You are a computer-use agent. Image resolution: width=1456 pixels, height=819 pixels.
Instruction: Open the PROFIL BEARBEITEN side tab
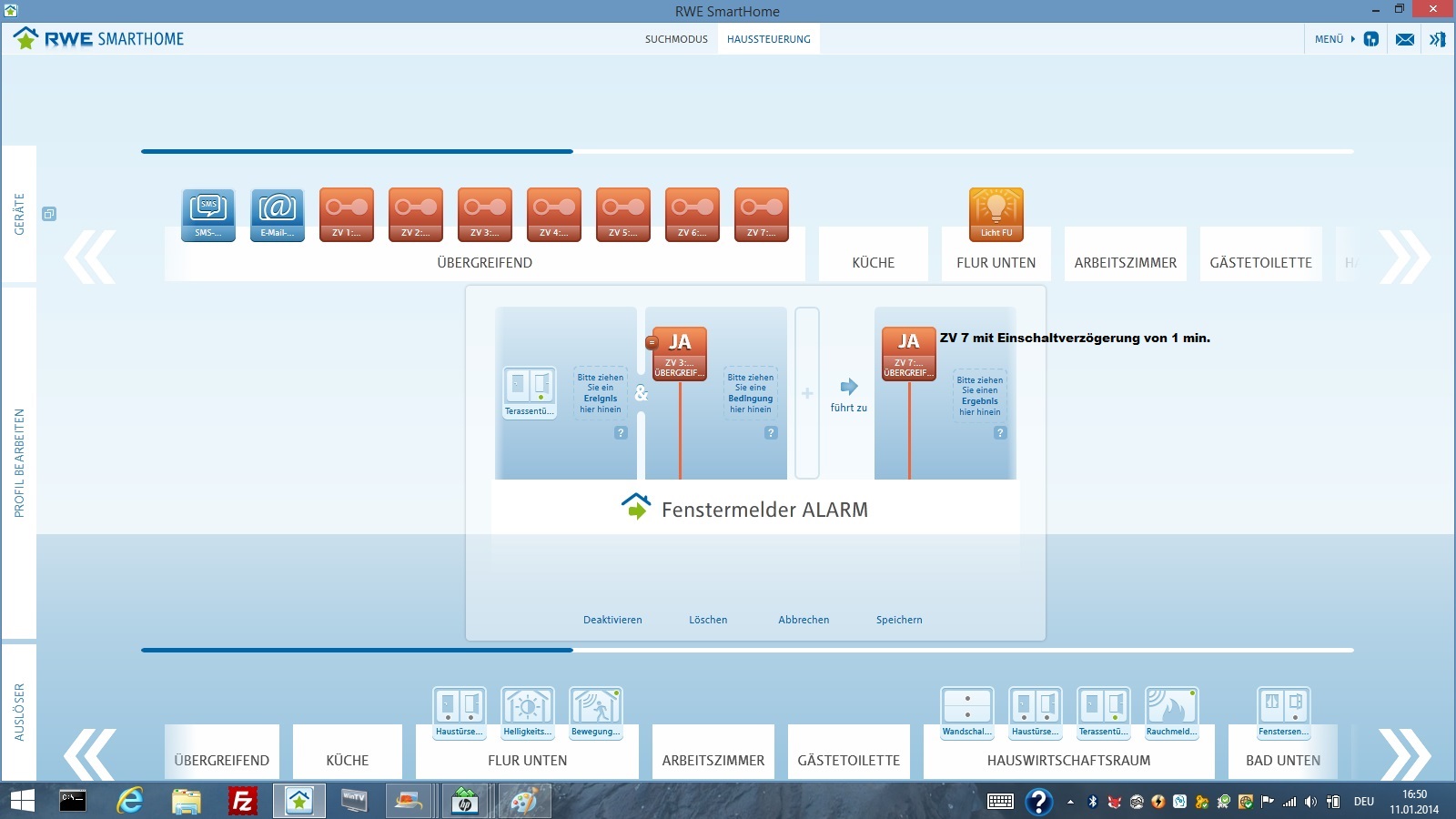click(19, 463)
